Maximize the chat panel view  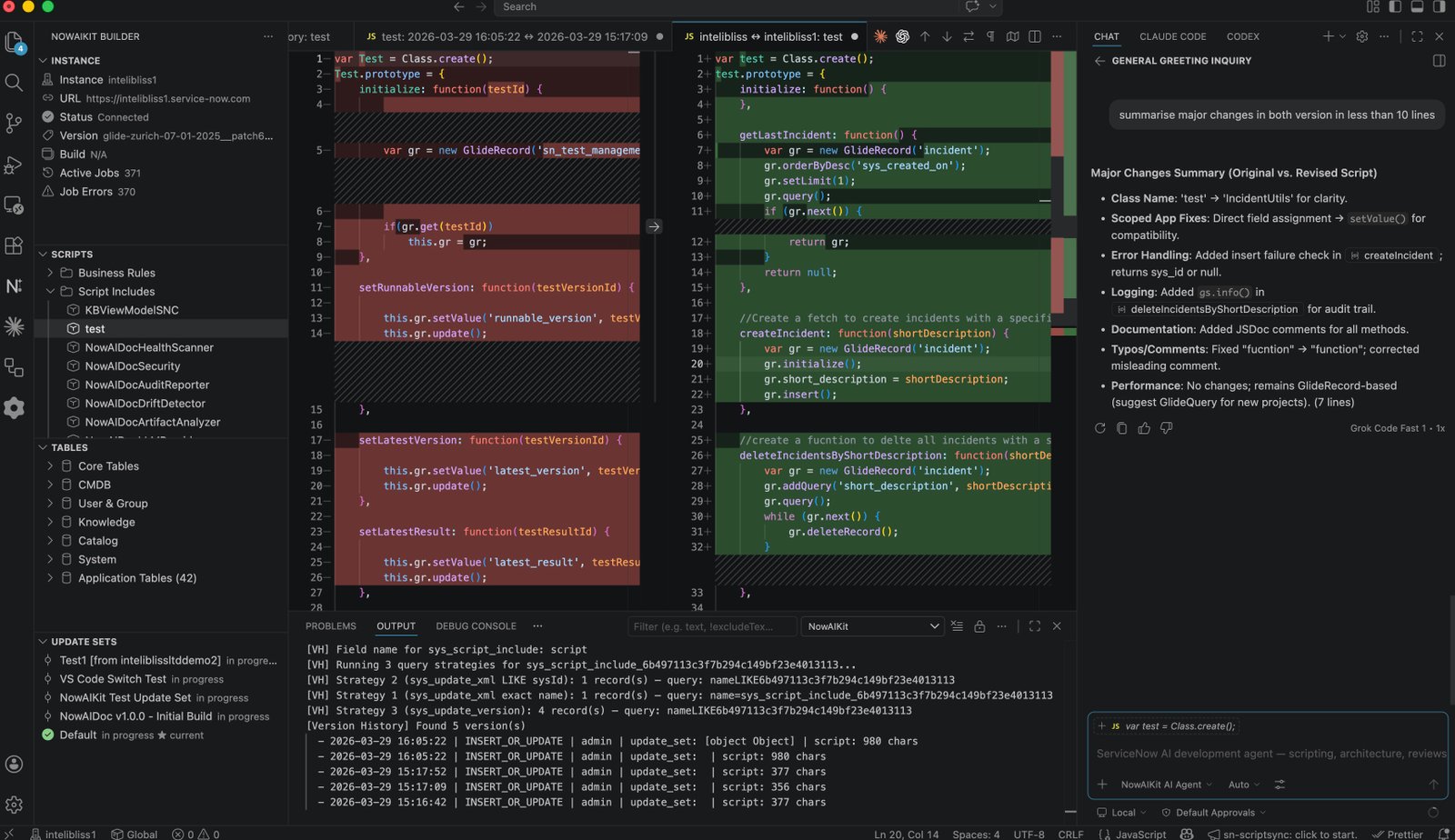pyautogui.click(x=1417, y=36)
